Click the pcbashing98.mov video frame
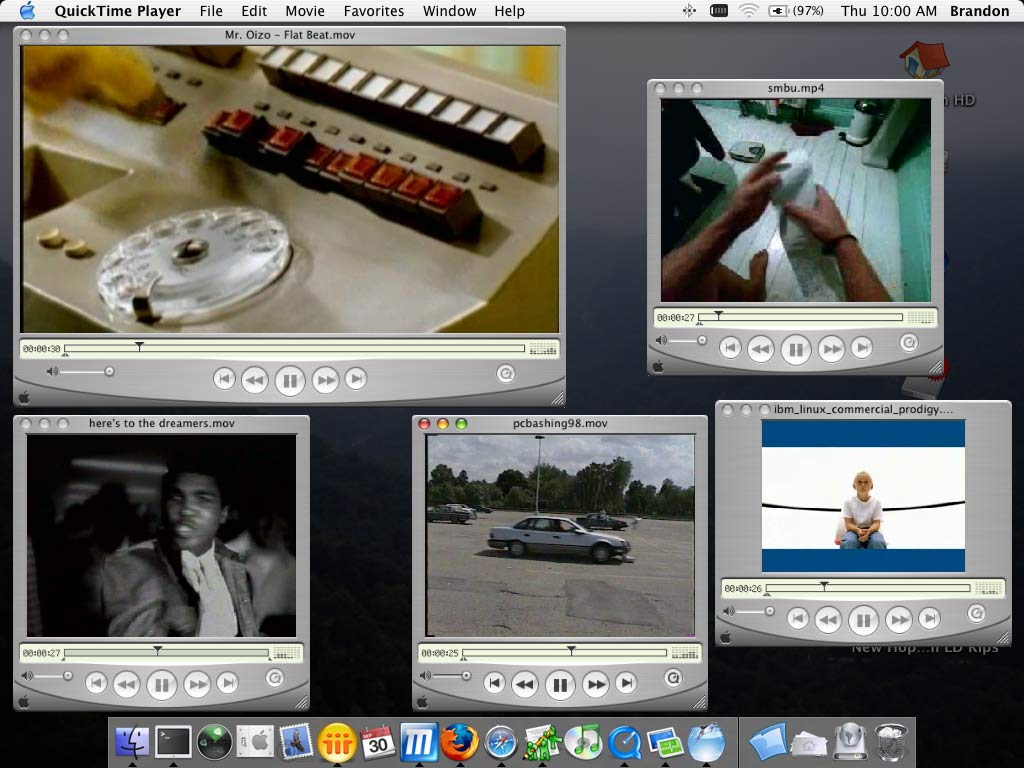This screenshot has height=768, width=1024. [x=560, y=536]
